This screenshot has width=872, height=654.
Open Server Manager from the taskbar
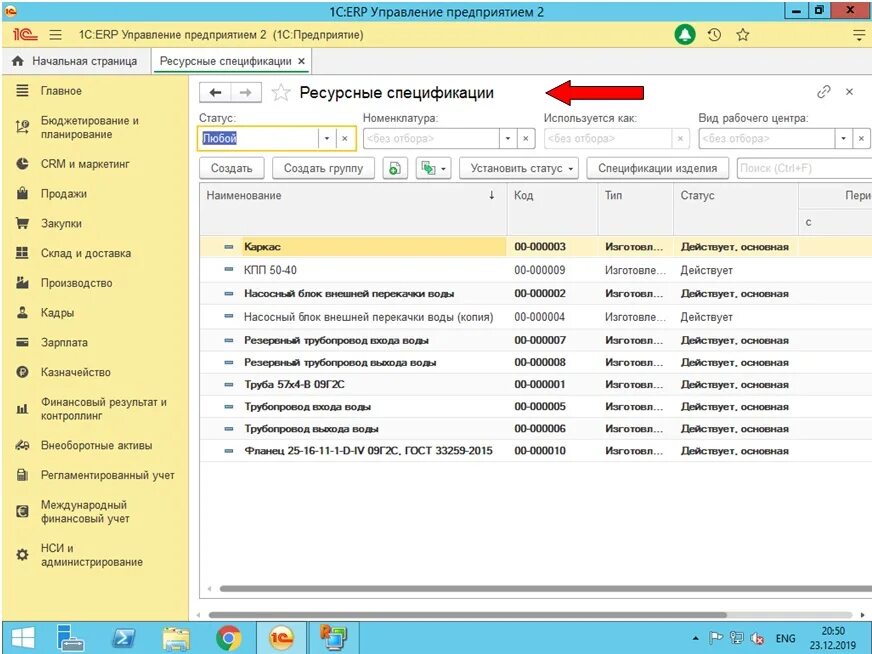click(71, 638)
